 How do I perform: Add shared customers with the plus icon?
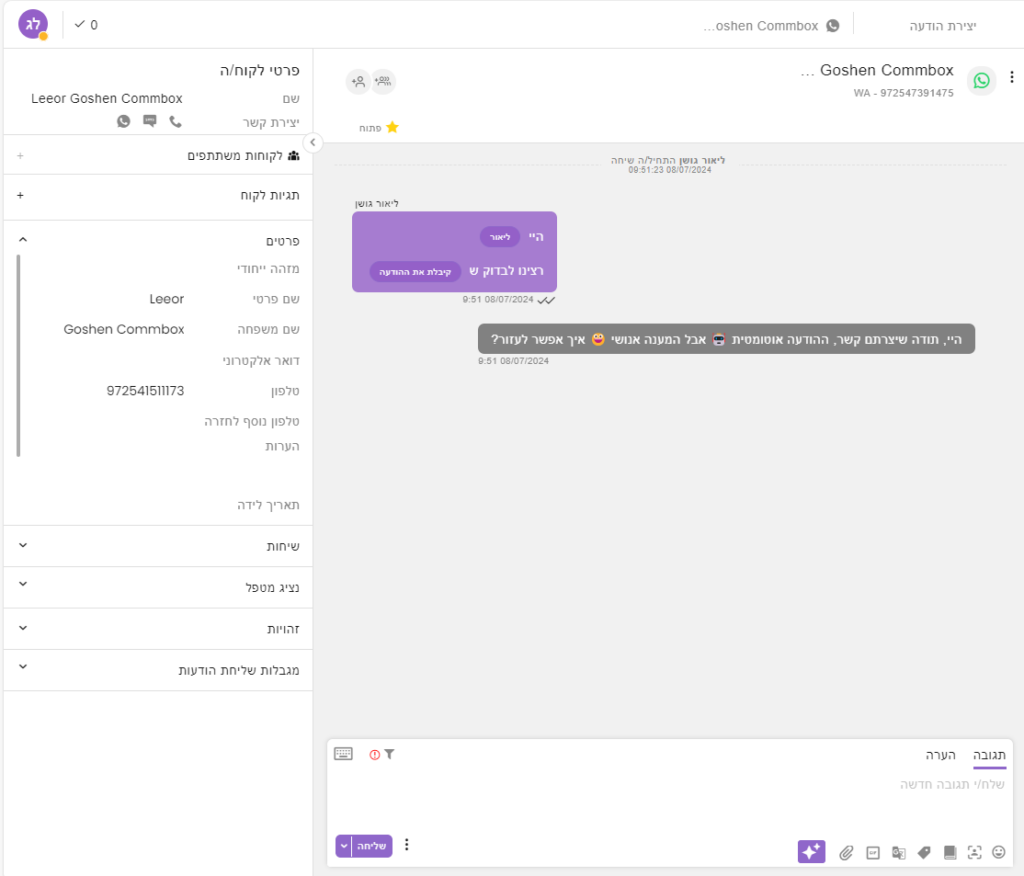point(20,155)
